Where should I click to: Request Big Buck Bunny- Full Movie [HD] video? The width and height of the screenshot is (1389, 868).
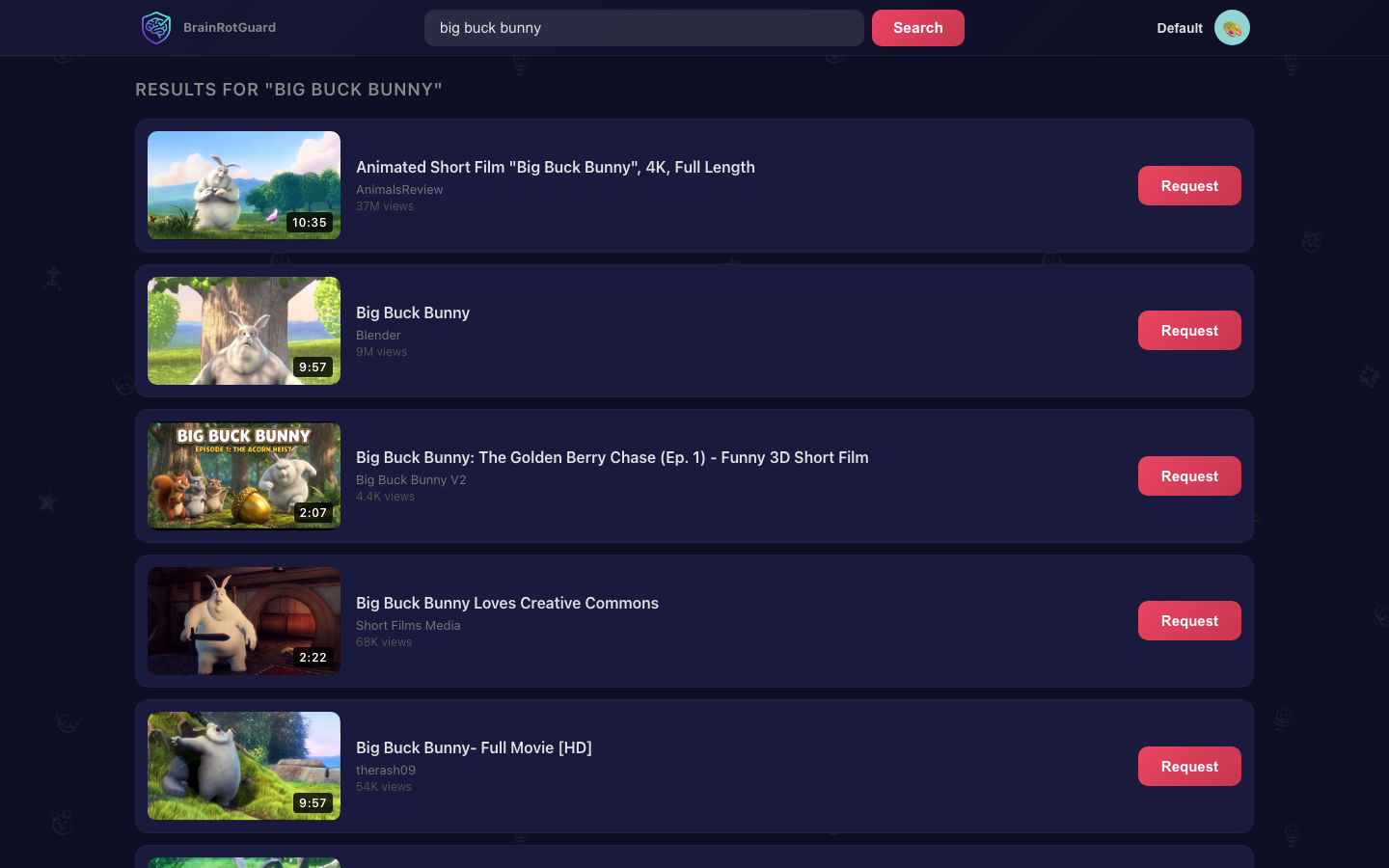point(1189,767)
